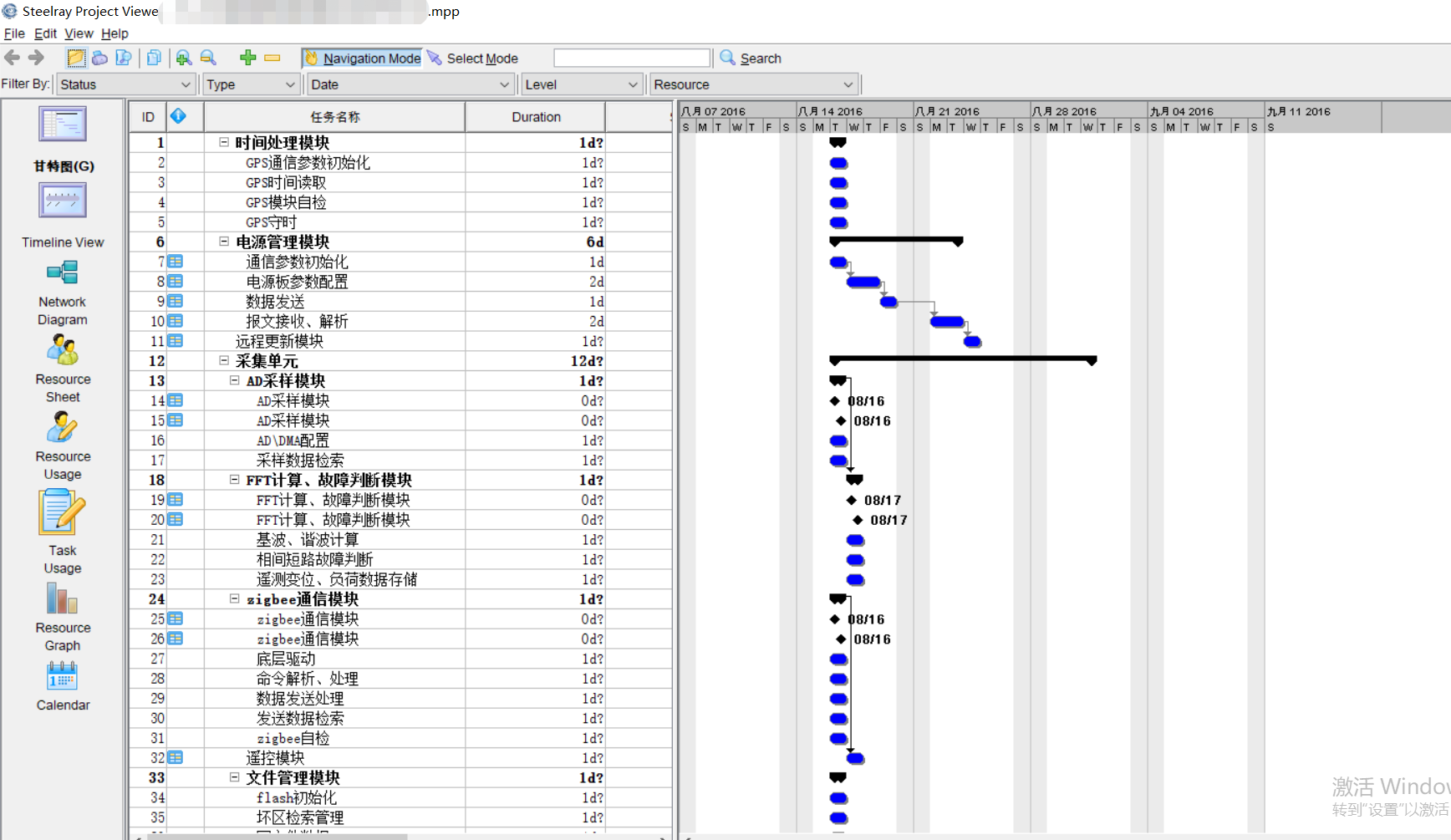Open the Type filter dropdown
Viewport: 1451px width, 840px height.
[252, 84]
